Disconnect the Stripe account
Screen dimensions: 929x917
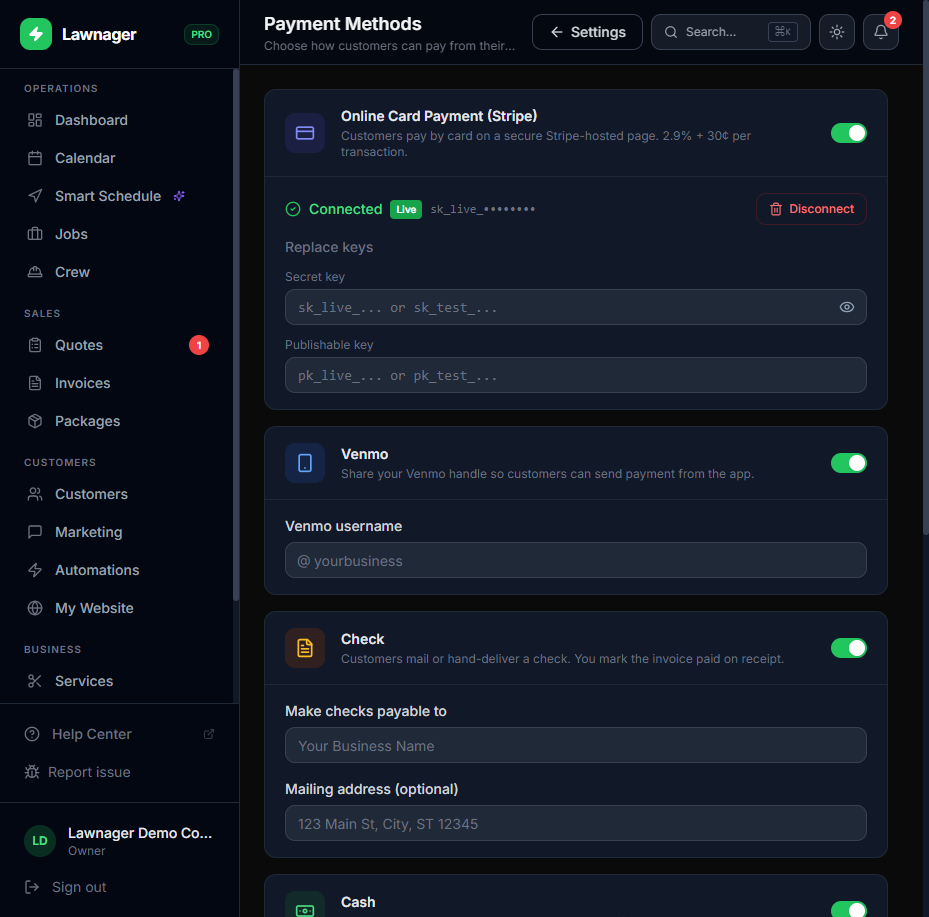(x=811, y=209)
